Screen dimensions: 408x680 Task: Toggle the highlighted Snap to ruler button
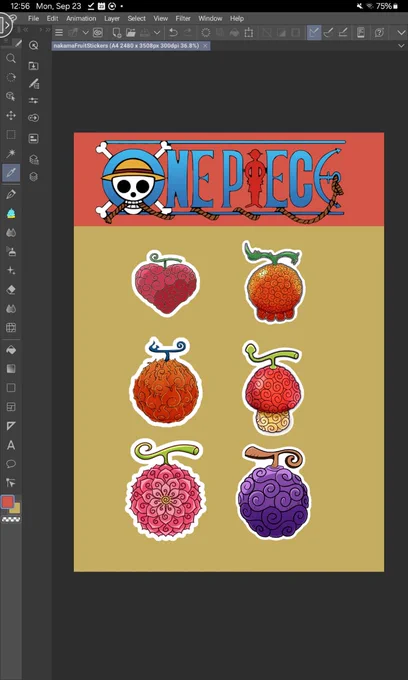coord(314,33)
